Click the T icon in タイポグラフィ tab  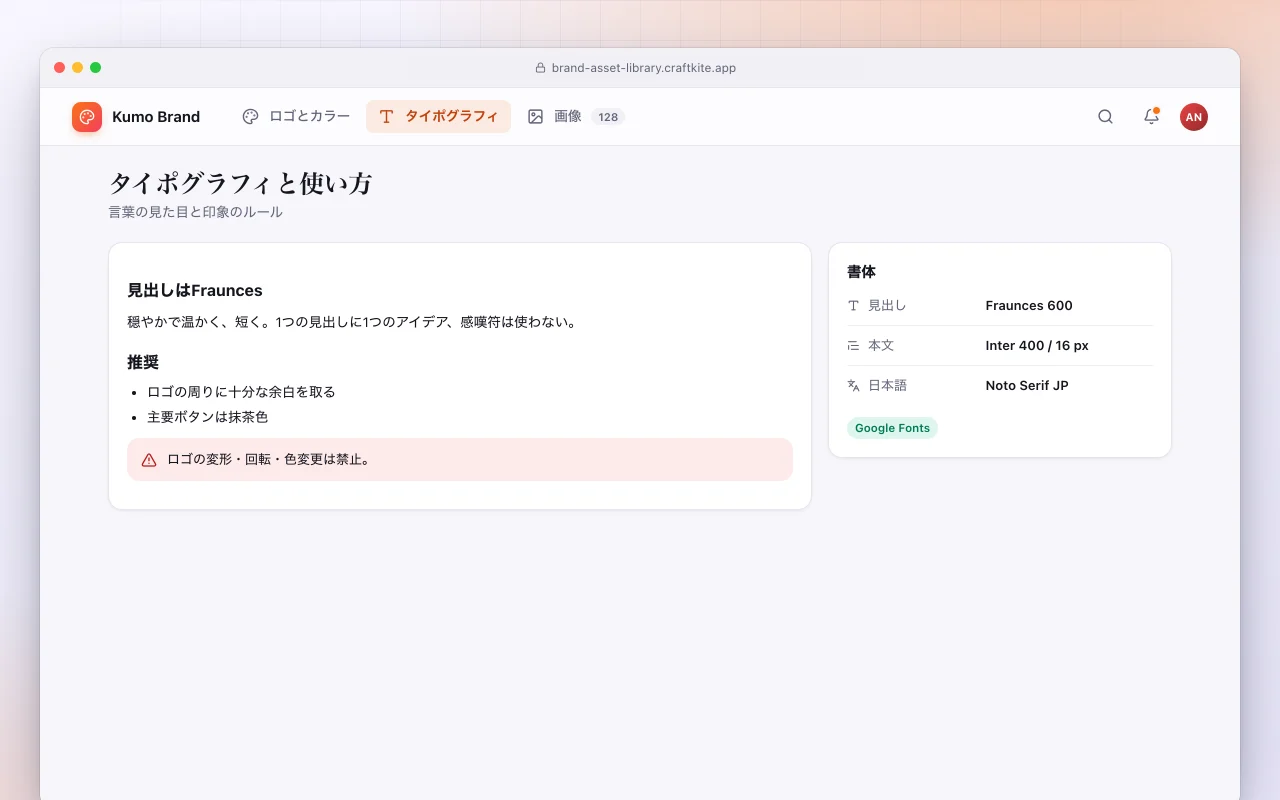pos(386,117)
